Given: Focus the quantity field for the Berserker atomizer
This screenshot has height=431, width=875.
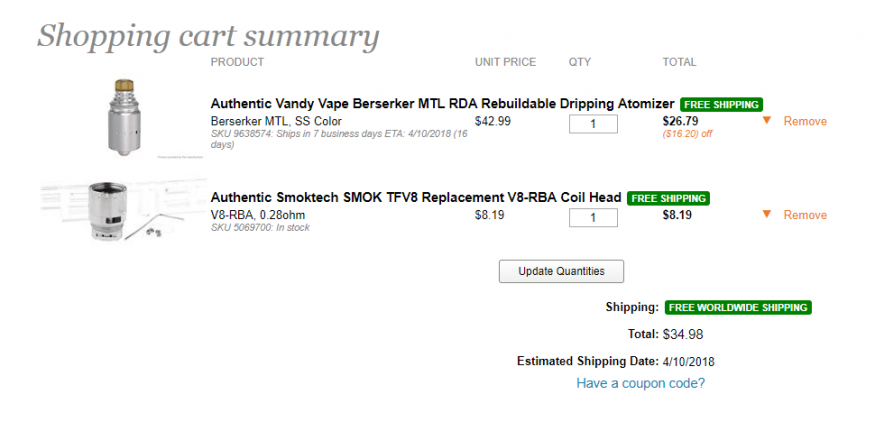Looking at the screenshot, I should [x=593, y=124].
